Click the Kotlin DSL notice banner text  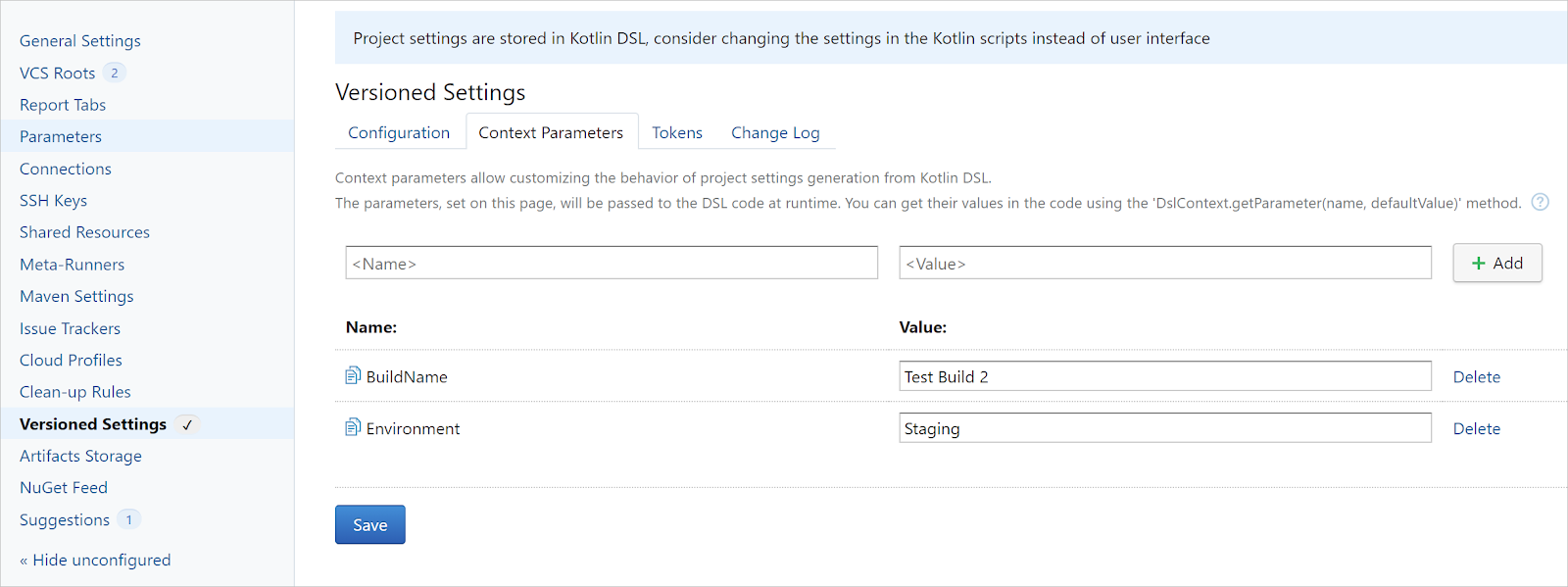[781, 38]
